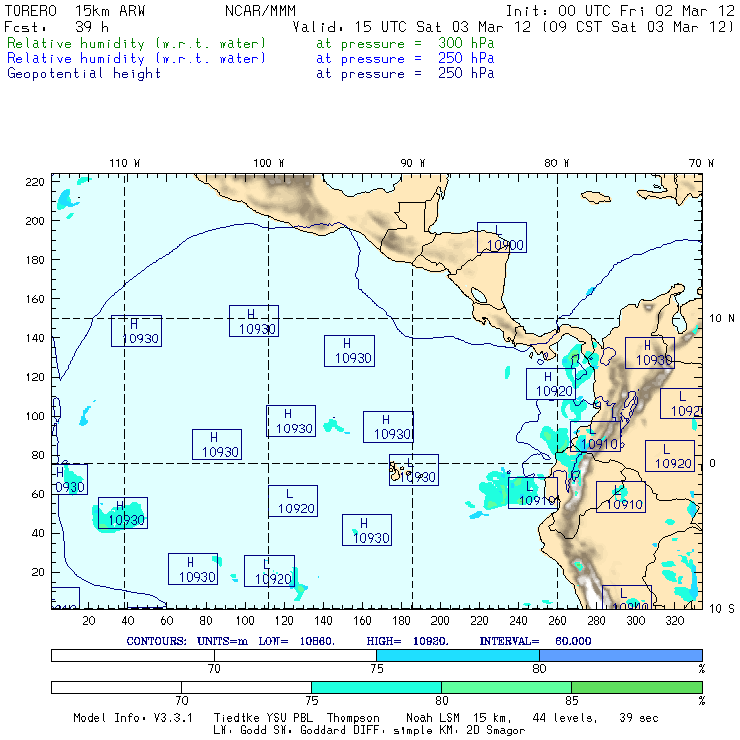Click the '260' grid axis tick label

(x=557, y=621)
